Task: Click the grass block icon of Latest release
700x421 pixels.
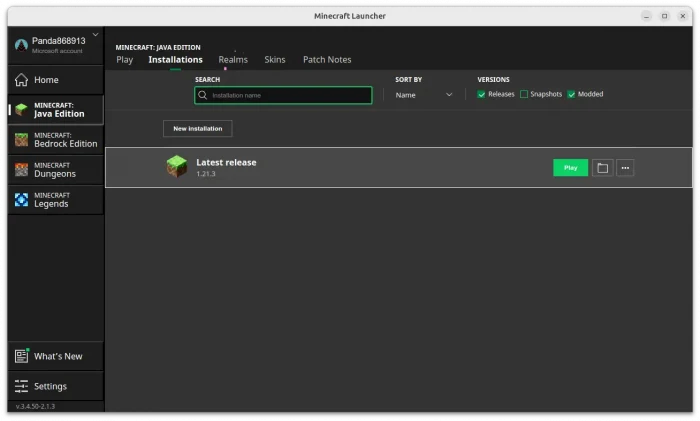Action: (177, 167)
